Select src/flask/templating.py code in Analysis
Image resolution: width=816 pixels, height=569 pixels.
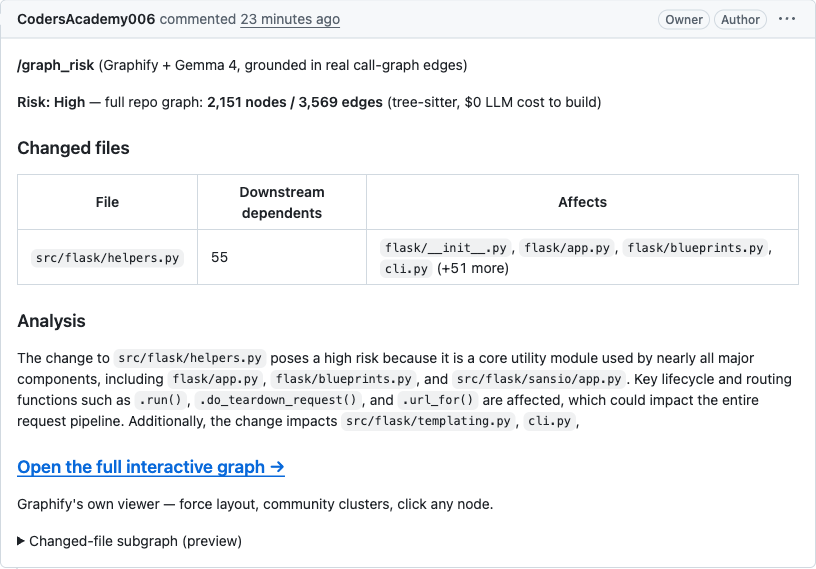[428, 421]
